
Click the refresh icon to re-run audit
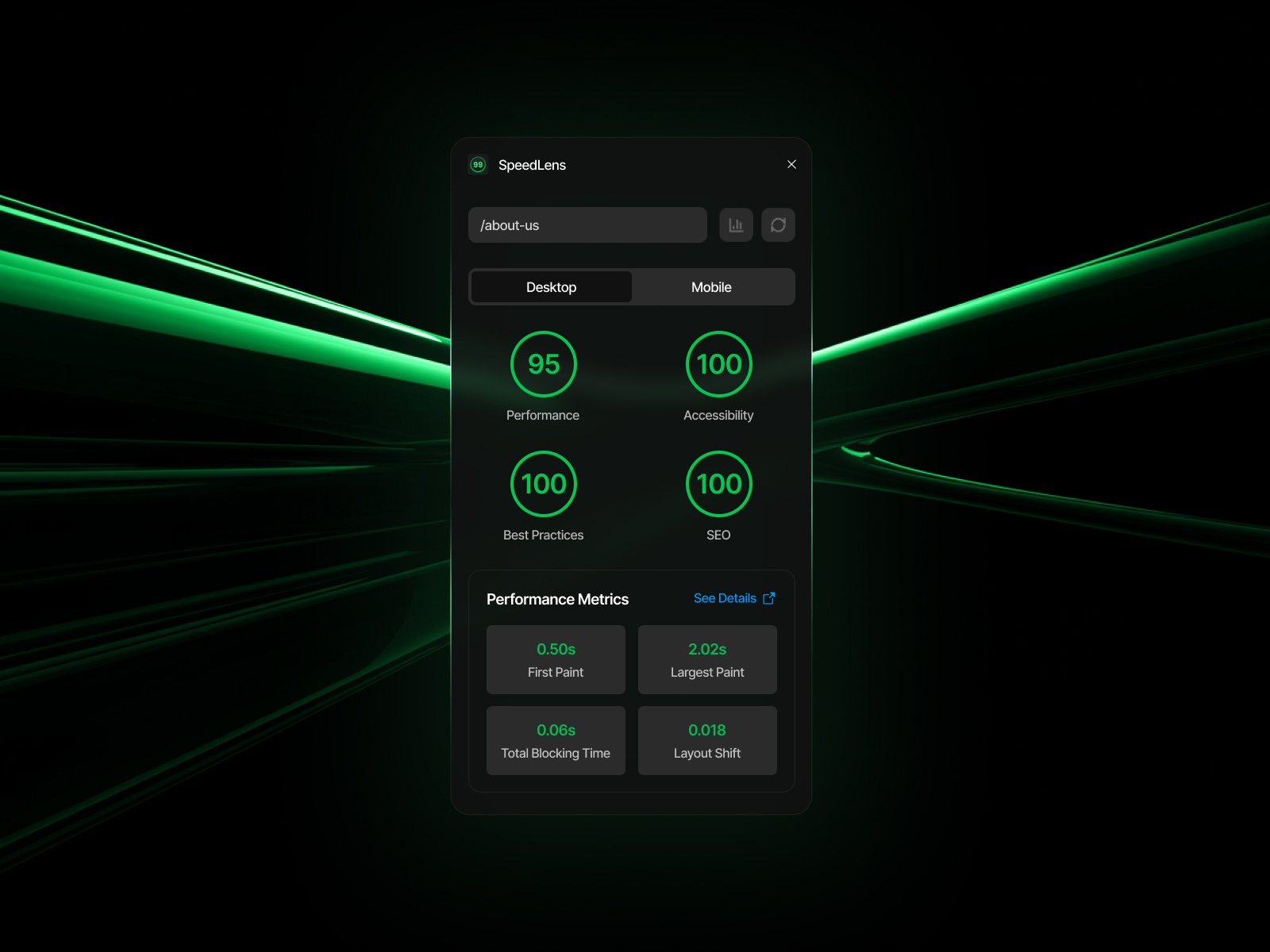[778, 225]
